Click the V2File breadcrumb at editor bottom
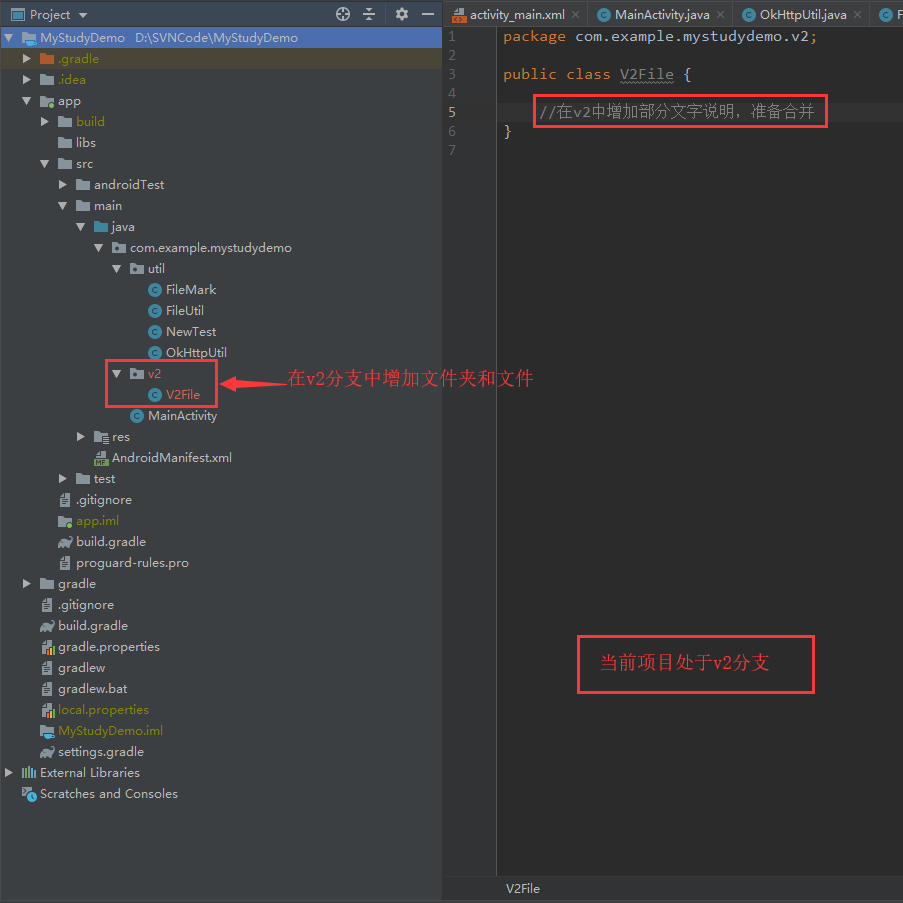 point(522,889)
